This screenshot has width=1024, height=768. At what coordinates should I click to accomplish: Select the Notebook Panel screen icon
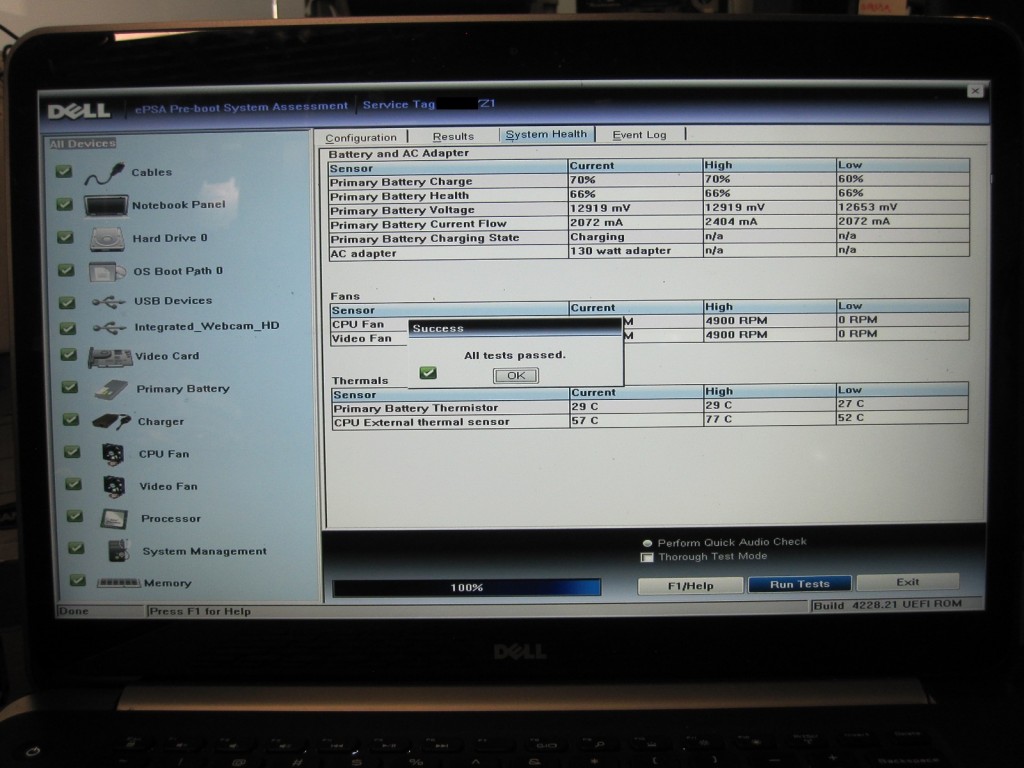[105, 206]
